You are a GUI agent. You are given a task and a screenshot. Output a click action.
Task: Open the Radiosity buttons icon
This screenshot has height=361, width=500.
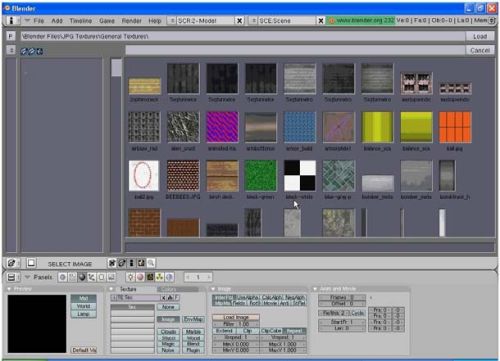coord(160,277)
